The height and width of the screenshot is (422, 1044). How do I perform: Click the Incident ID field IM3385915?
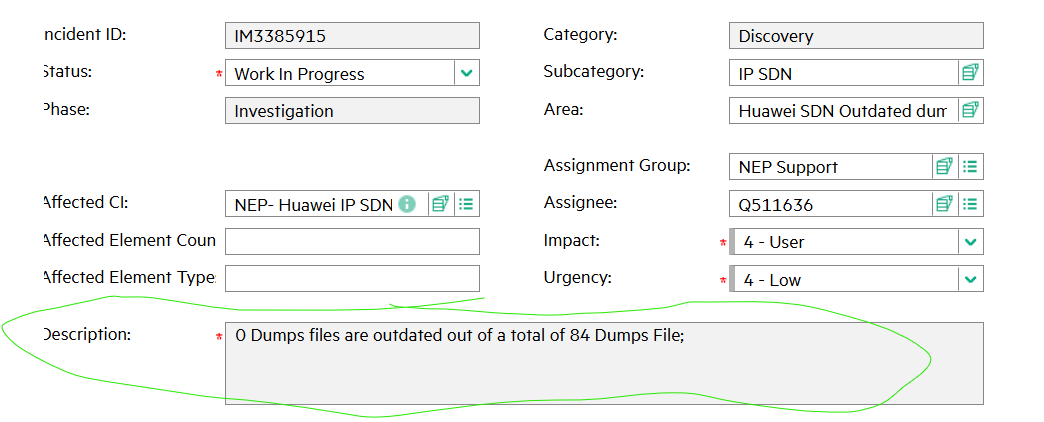352,36
